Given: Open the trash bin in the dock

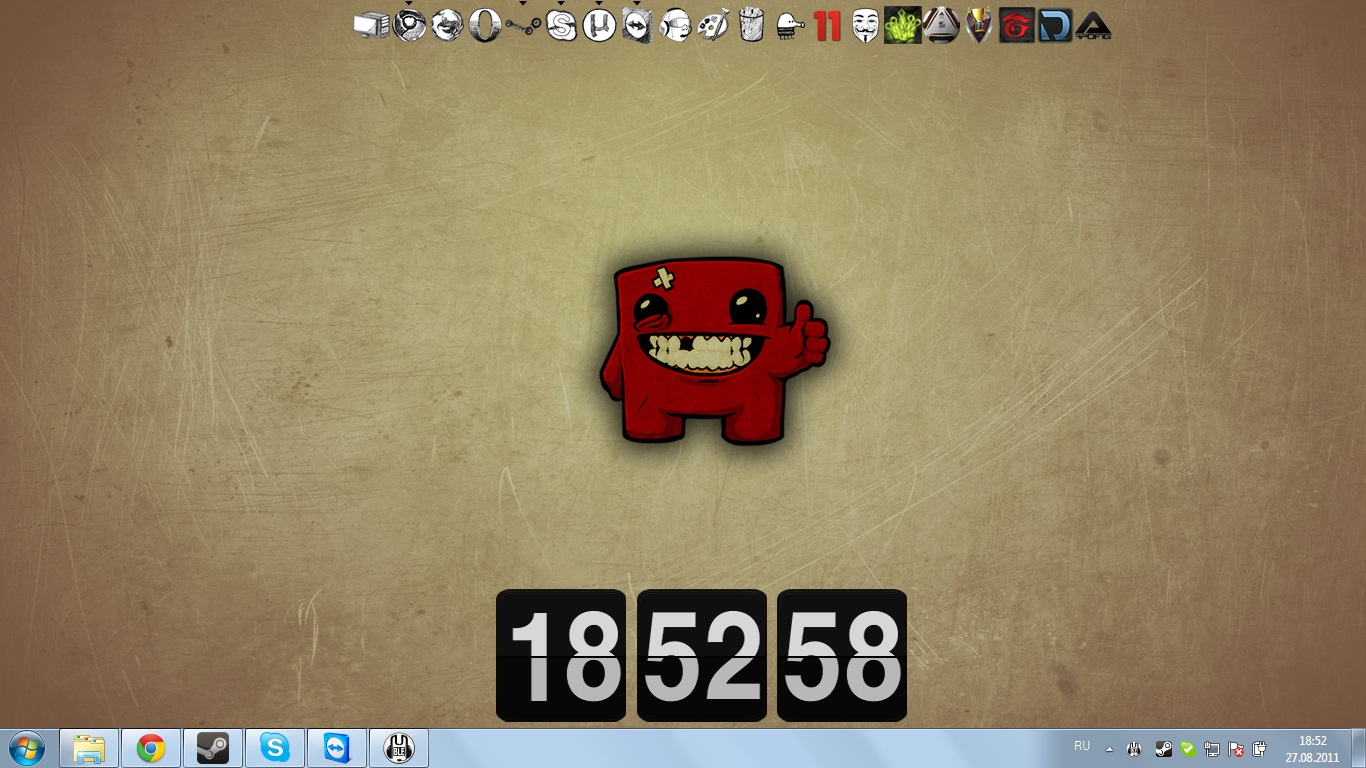Looking at the screenshot, I should (x=751, y=25).
